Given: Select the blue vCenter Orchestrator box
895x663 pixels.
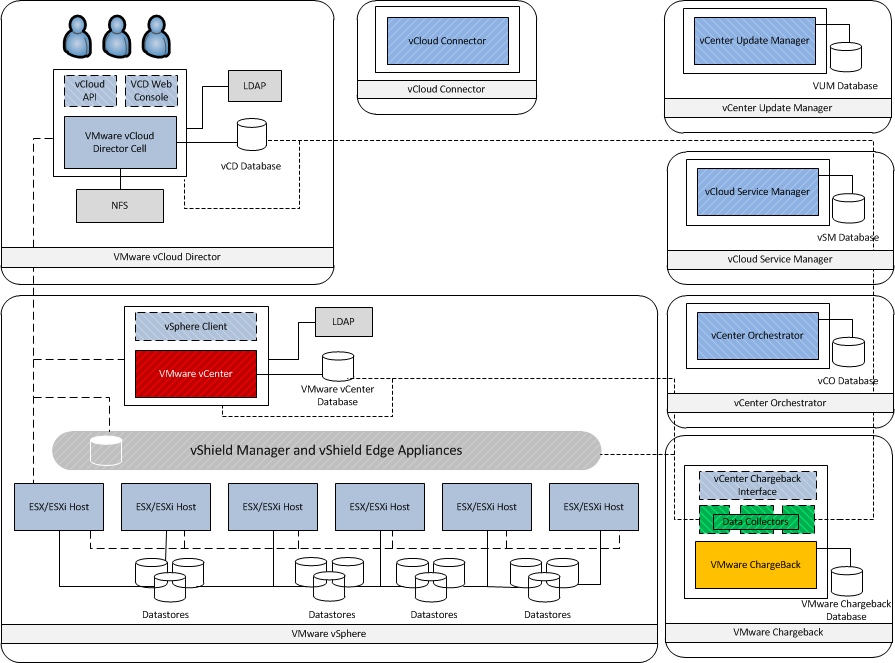Looking at the screenshot, I should point(757,336).
